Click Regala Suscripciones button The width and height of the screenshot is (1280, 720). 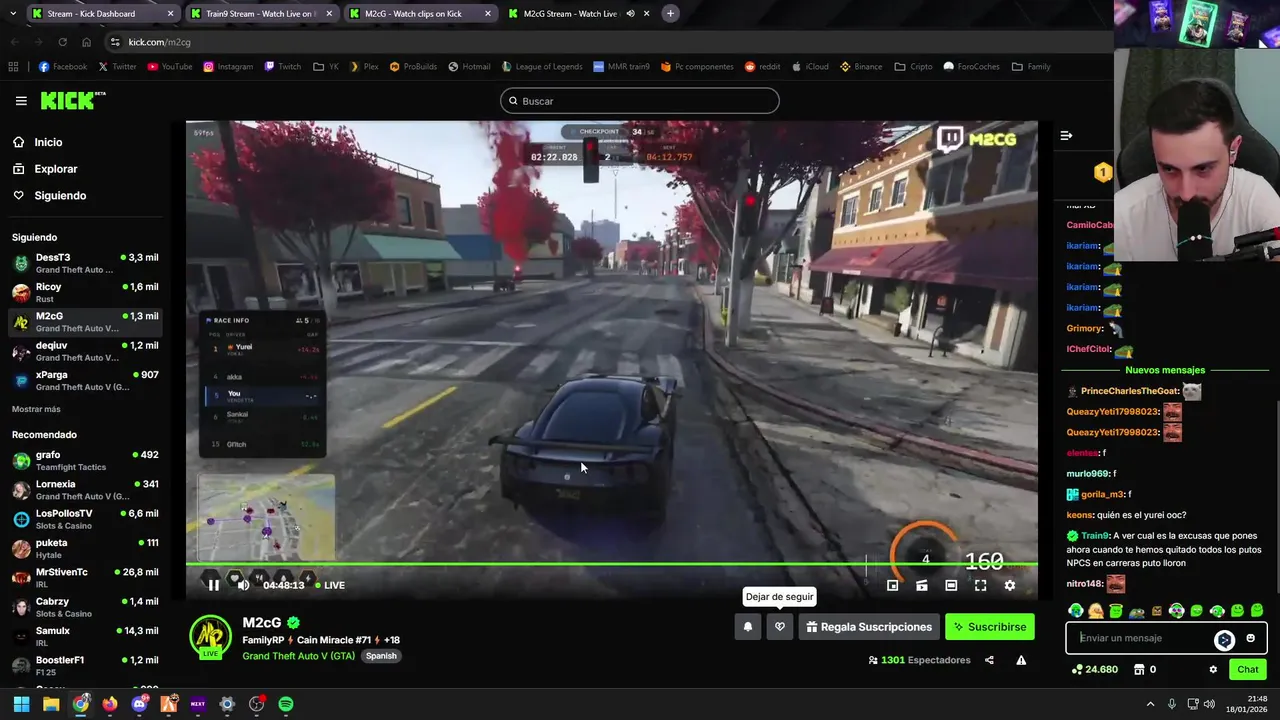[x=869, y=627]
